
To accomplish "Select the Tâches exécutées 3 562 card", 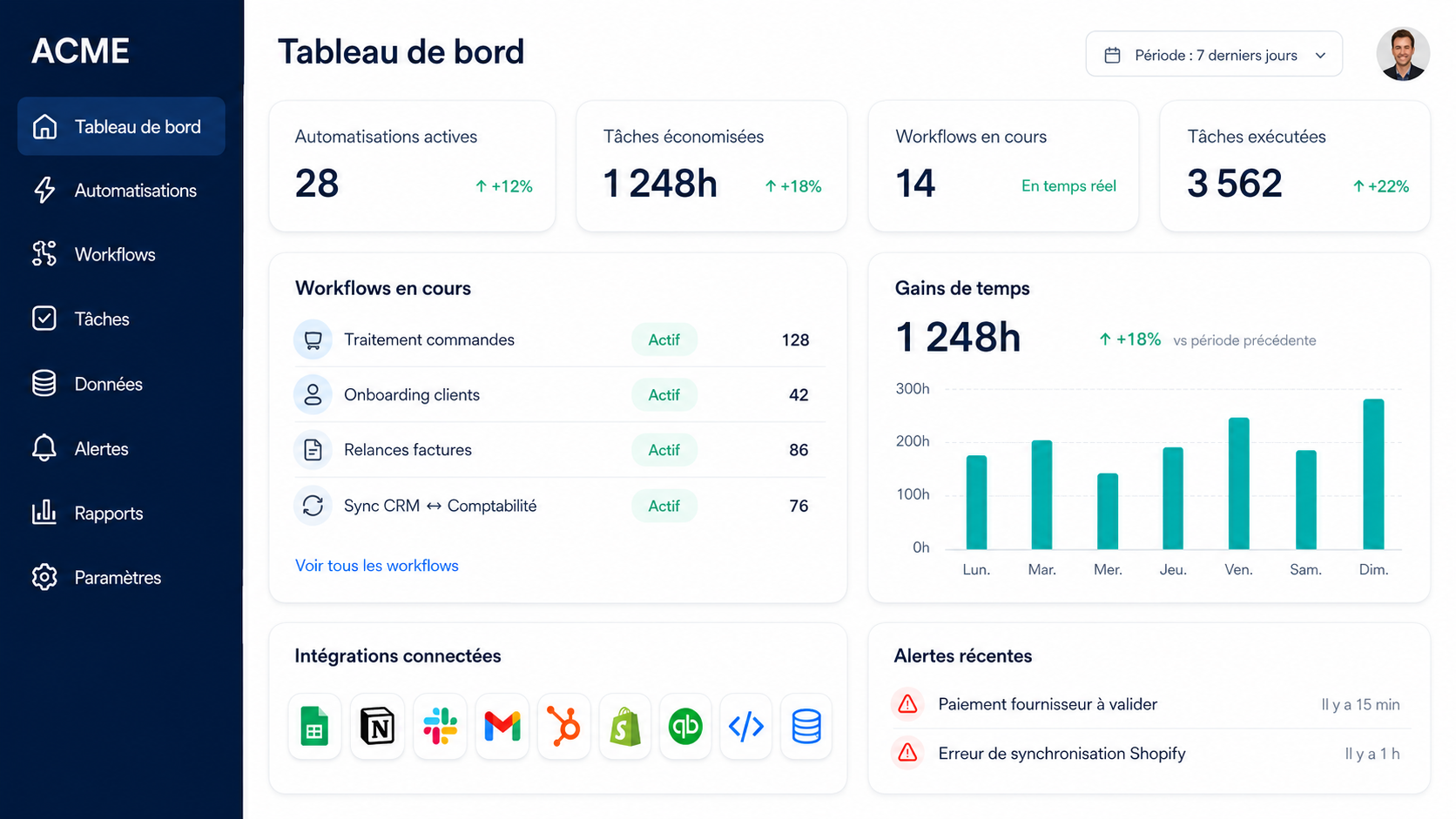I will coord(1295,166).
